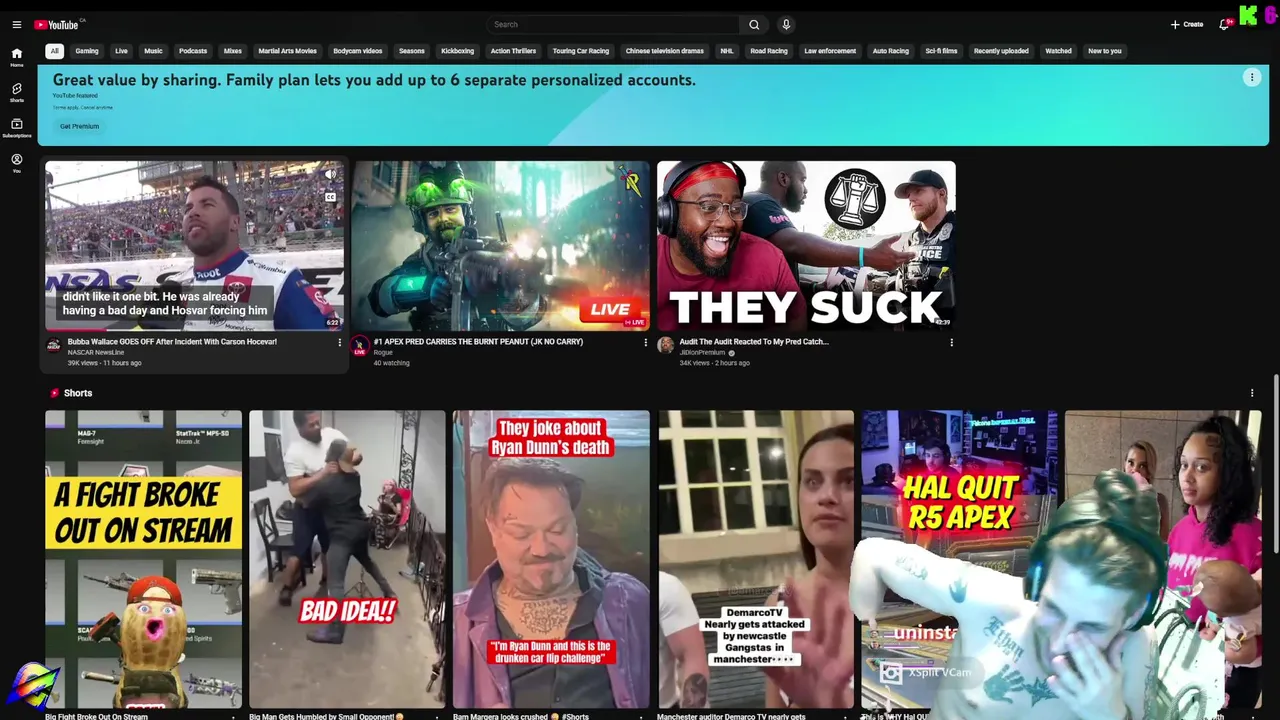Filter by Law enforcement chip
The width and height of the screenshot is (1280, 720).
point(830,51)
